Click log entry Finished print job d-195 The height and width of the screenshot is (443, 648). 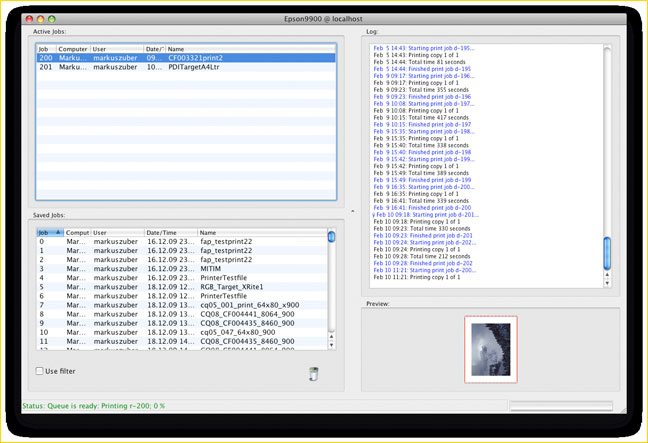pos(422,69)
